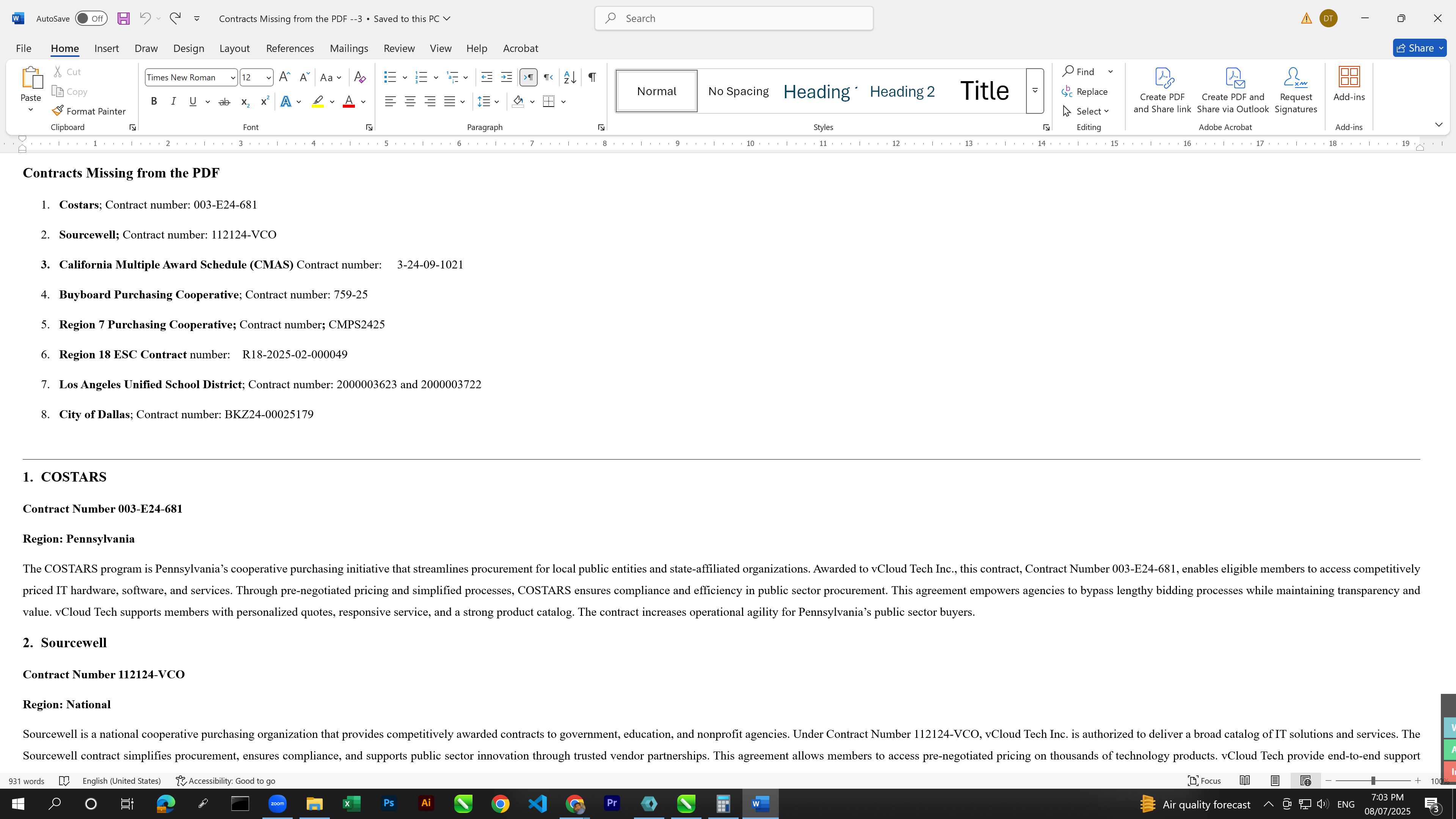Center text alignment icon
Image resolution: width=1456 pixels, height=819 pixels.
click(x=410, y=102)
